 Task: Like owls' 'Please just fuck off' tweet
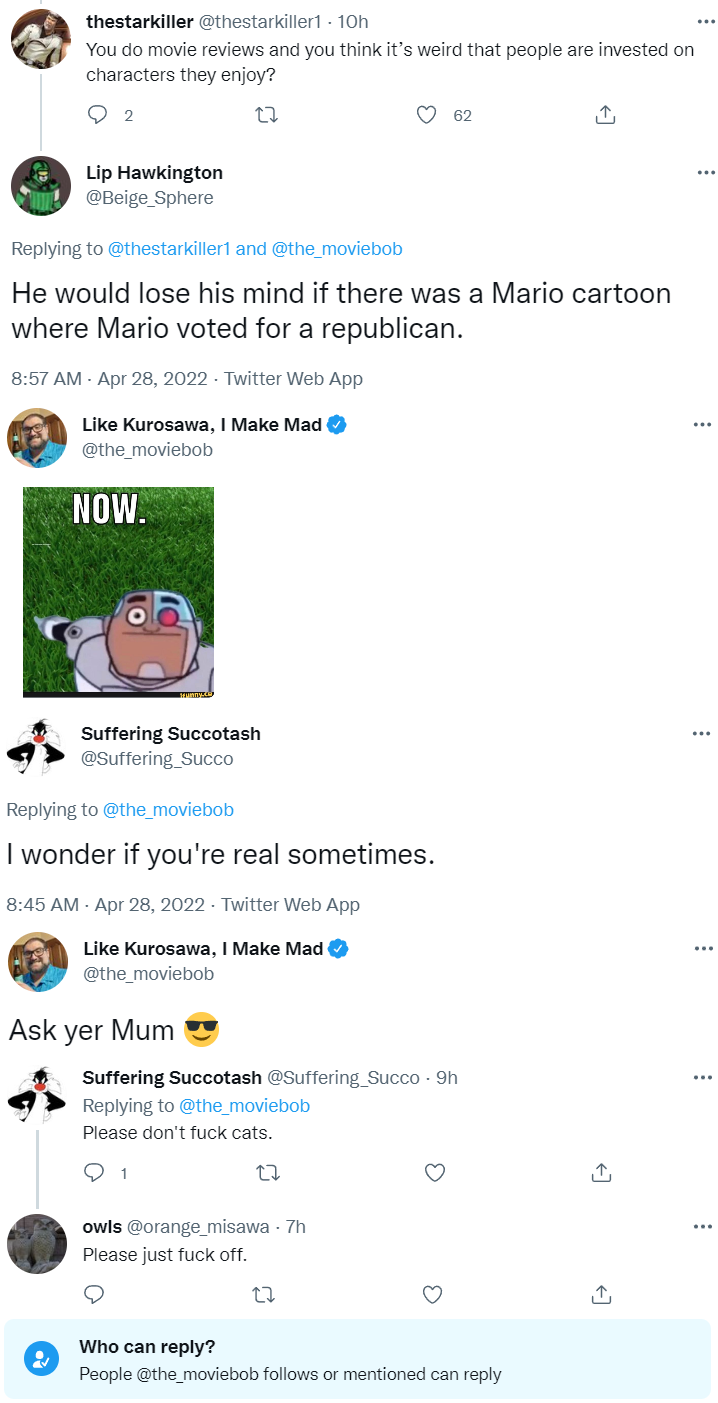(432, 1295)
